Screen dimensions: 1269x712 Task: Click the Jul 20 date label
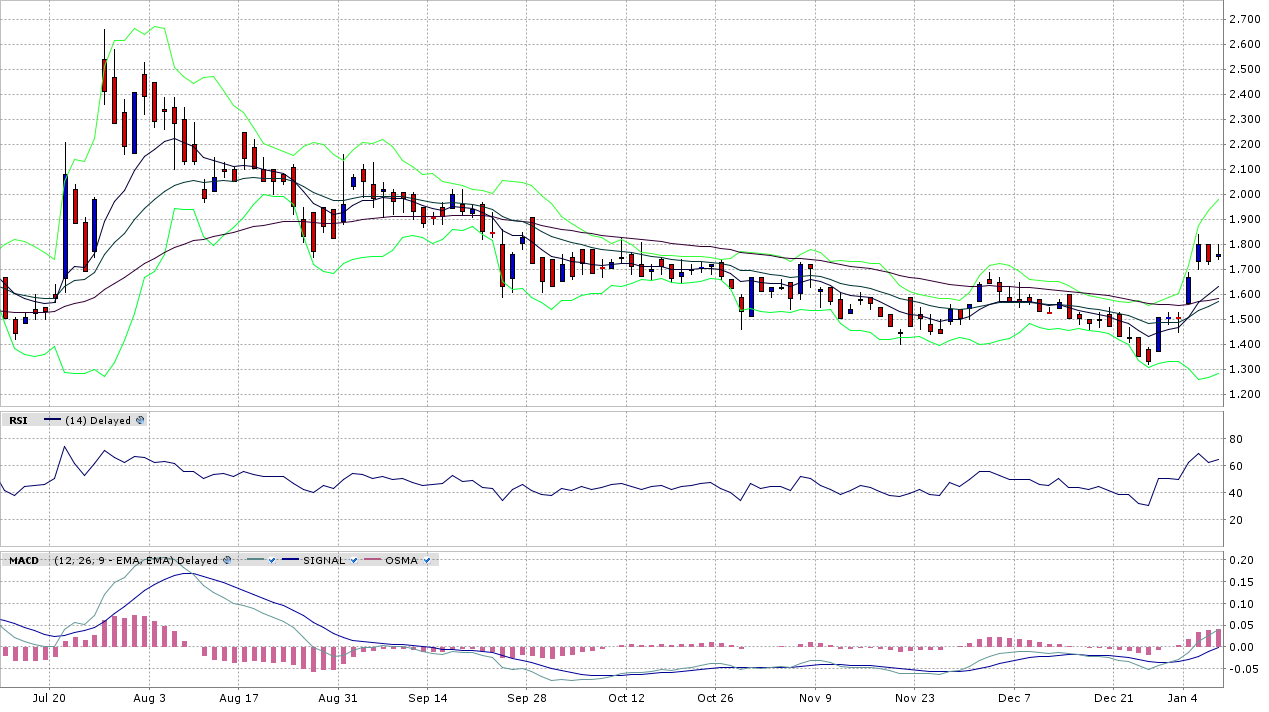point(50,697)
